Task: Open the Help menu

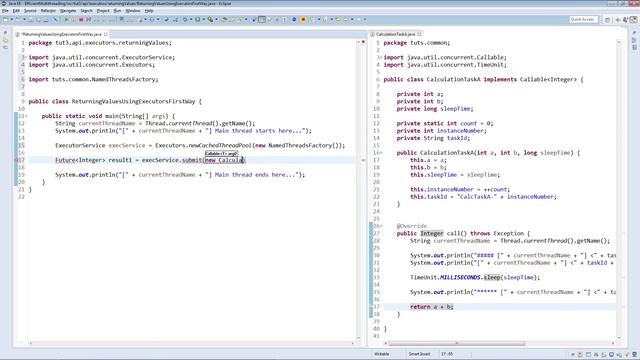Action: tap(149, 11)
